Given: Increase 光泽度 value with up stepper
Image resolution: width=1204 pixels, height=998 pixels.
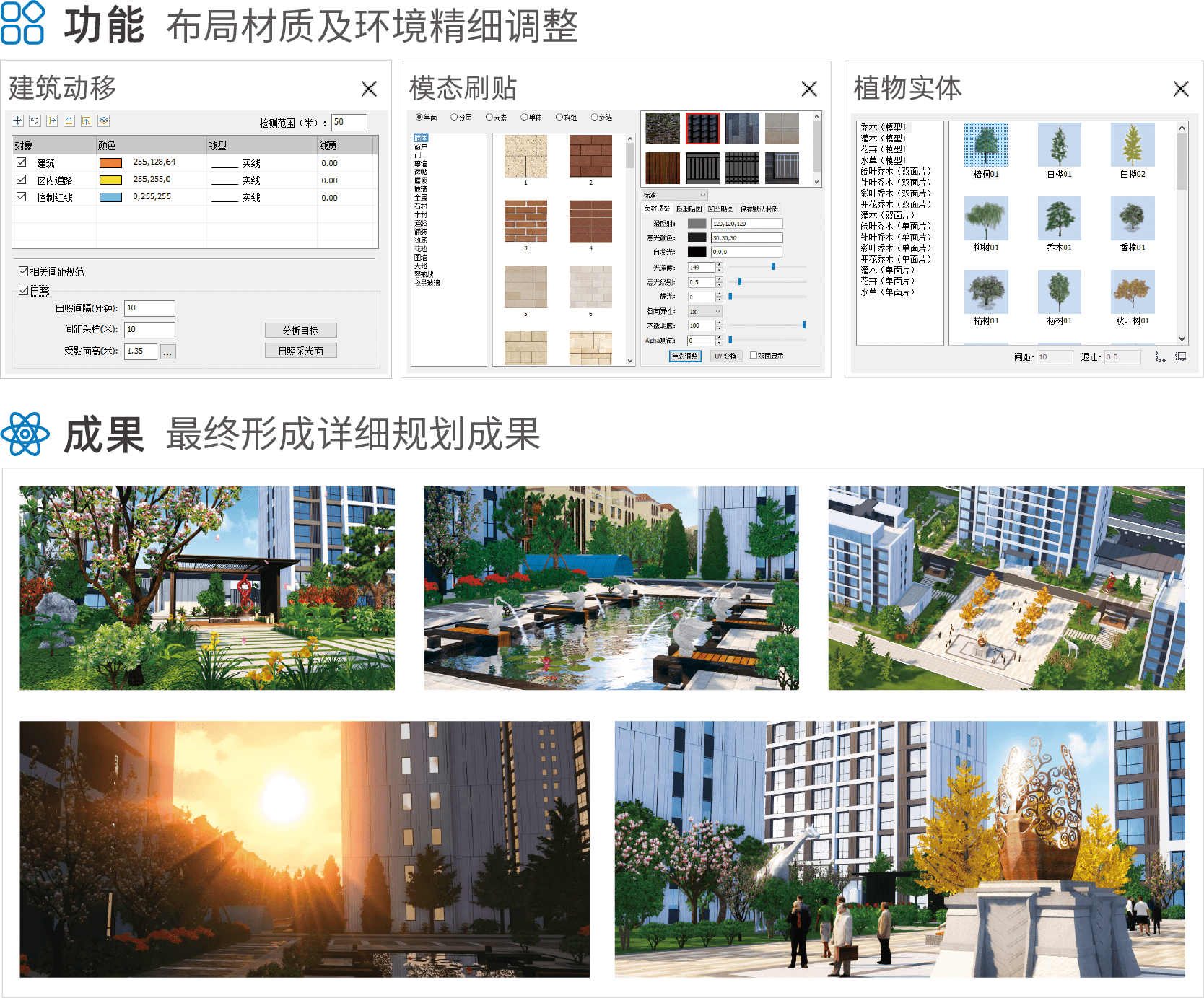Looking at the screenshot, I should pos(719,265).
